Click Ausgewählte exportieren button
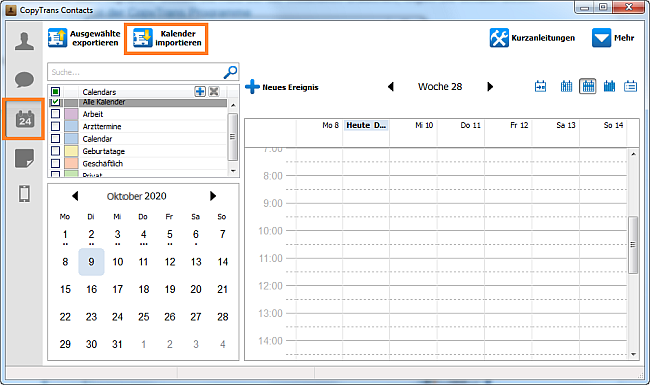Viewport: 650px width, 385px height. [x=84, y=38]
